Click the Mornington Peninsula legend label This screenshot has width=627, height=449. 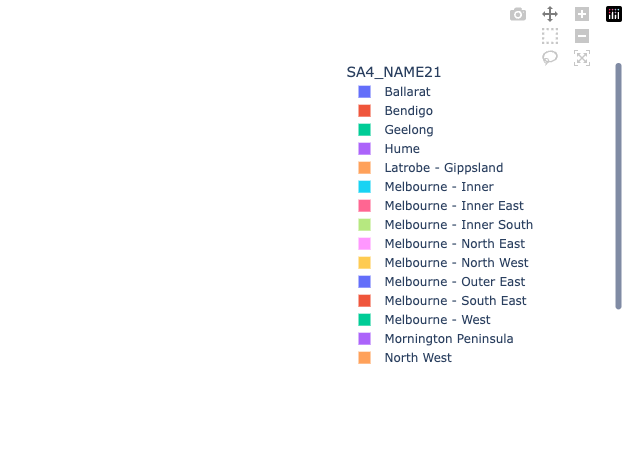(448, 339)
